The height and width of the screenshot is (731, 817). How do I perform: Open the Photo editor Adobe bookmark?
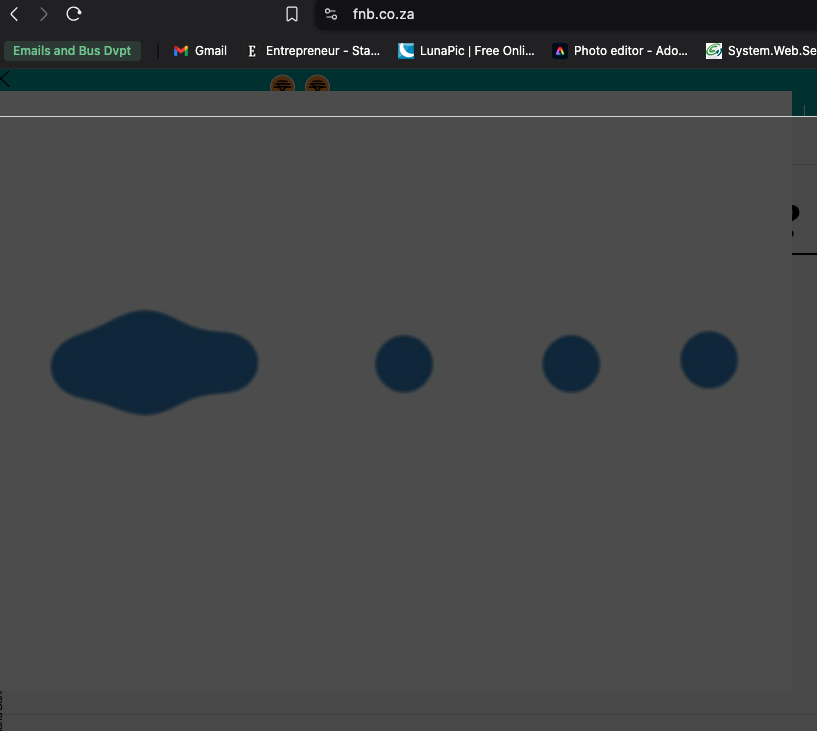coord(621,51)
